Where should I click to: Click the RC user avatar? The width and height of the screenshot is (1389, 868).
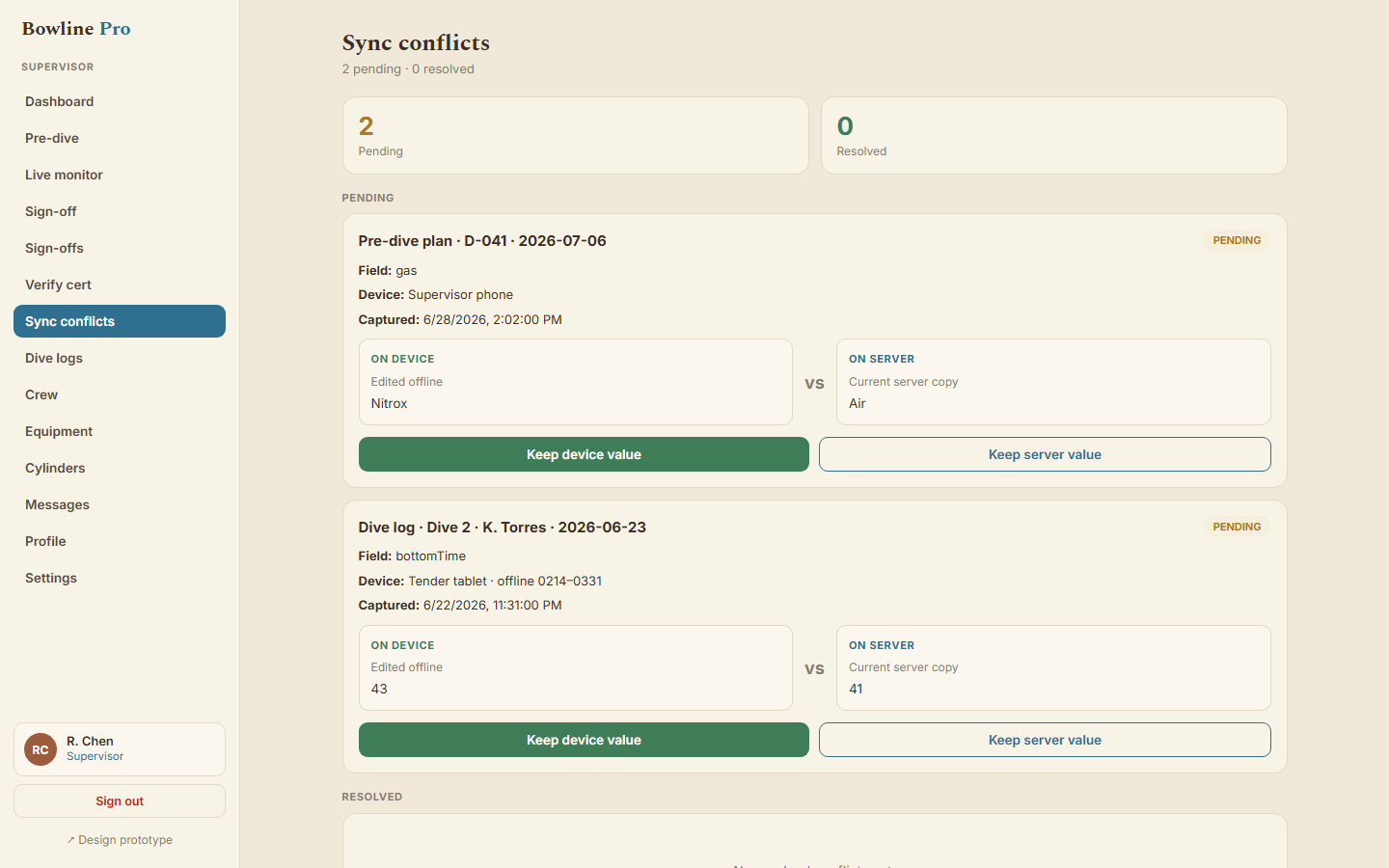41,749
